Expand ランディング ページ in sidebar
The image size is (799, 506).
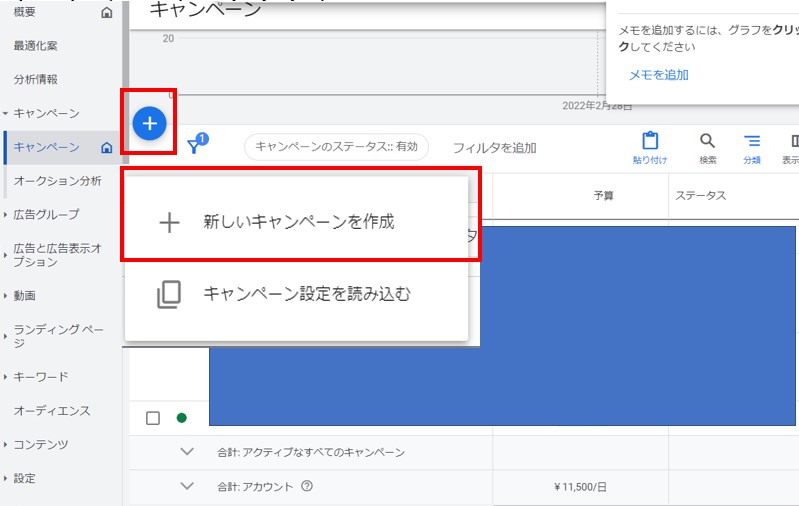(x=5, y=336)
